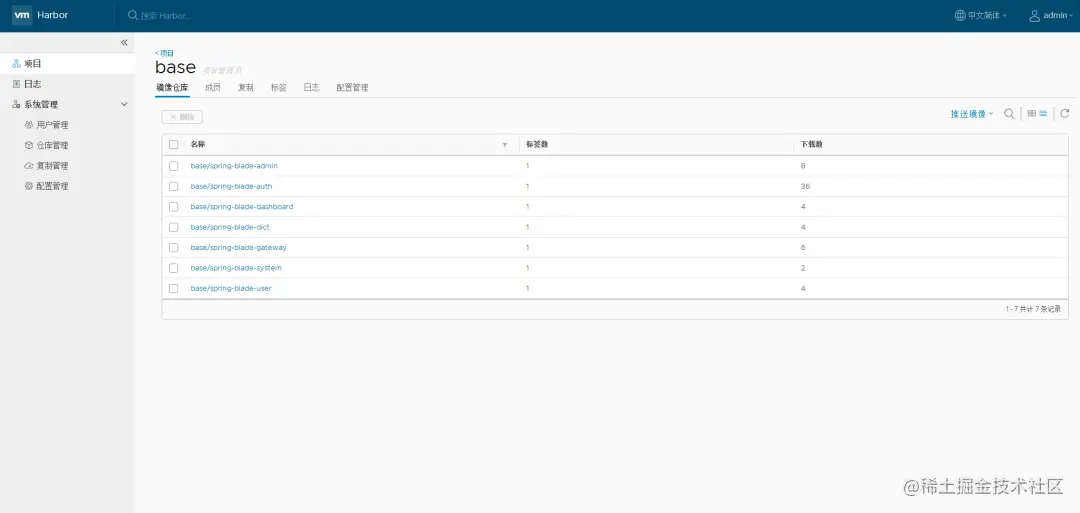Go back via the 项目 breadcrumb link
This screenshot has height=513, width=1080.
pyautogui.click(x=165, y=53)
